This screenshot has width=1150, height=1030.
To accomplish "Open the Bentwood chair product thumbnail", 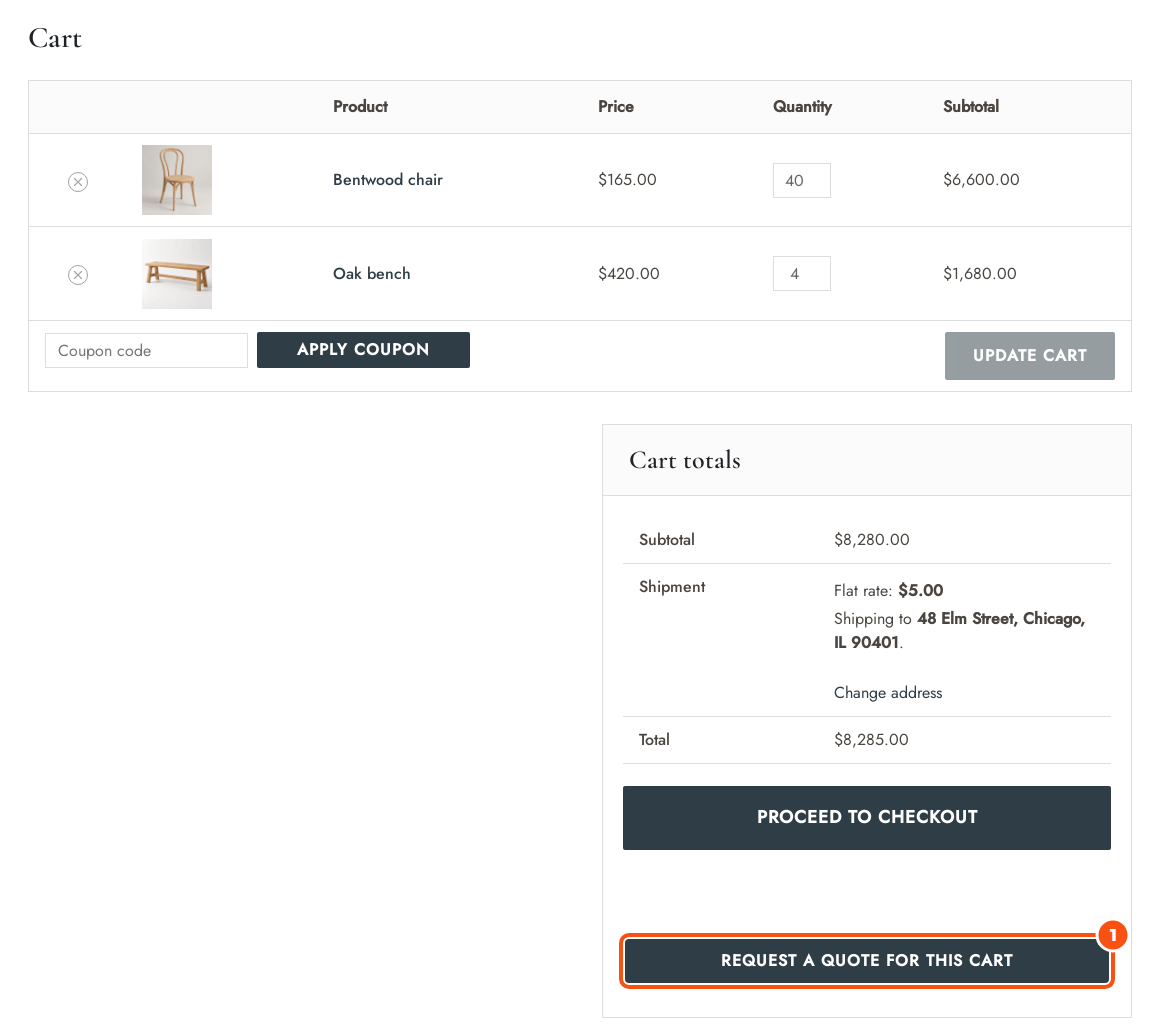I will click(x=177, y=180).
